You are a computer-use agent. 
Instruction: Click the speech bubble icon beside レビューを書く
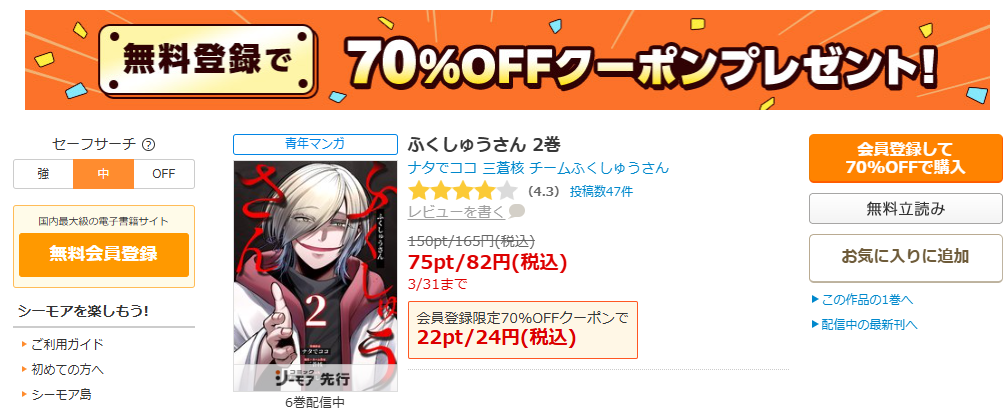tap(517, 211)
